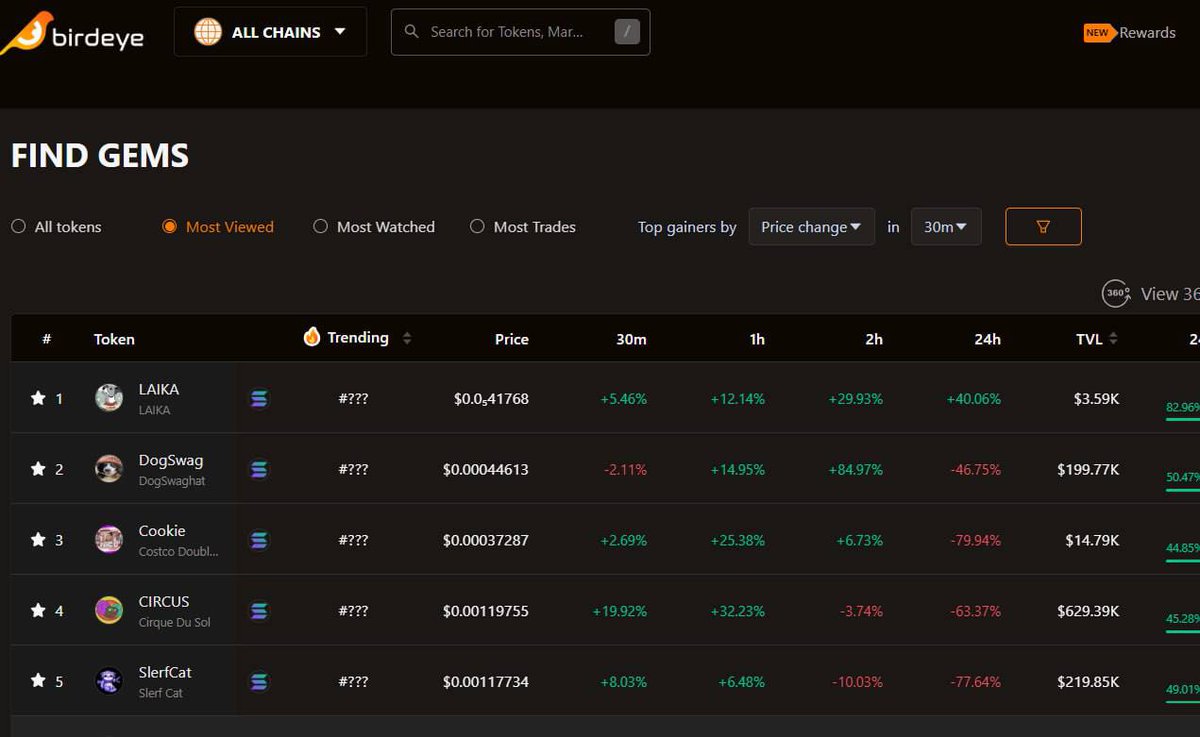This screenshot has height=737, width=1200.
Task: Sort by Trending column arrows
Action: [407, 339]
